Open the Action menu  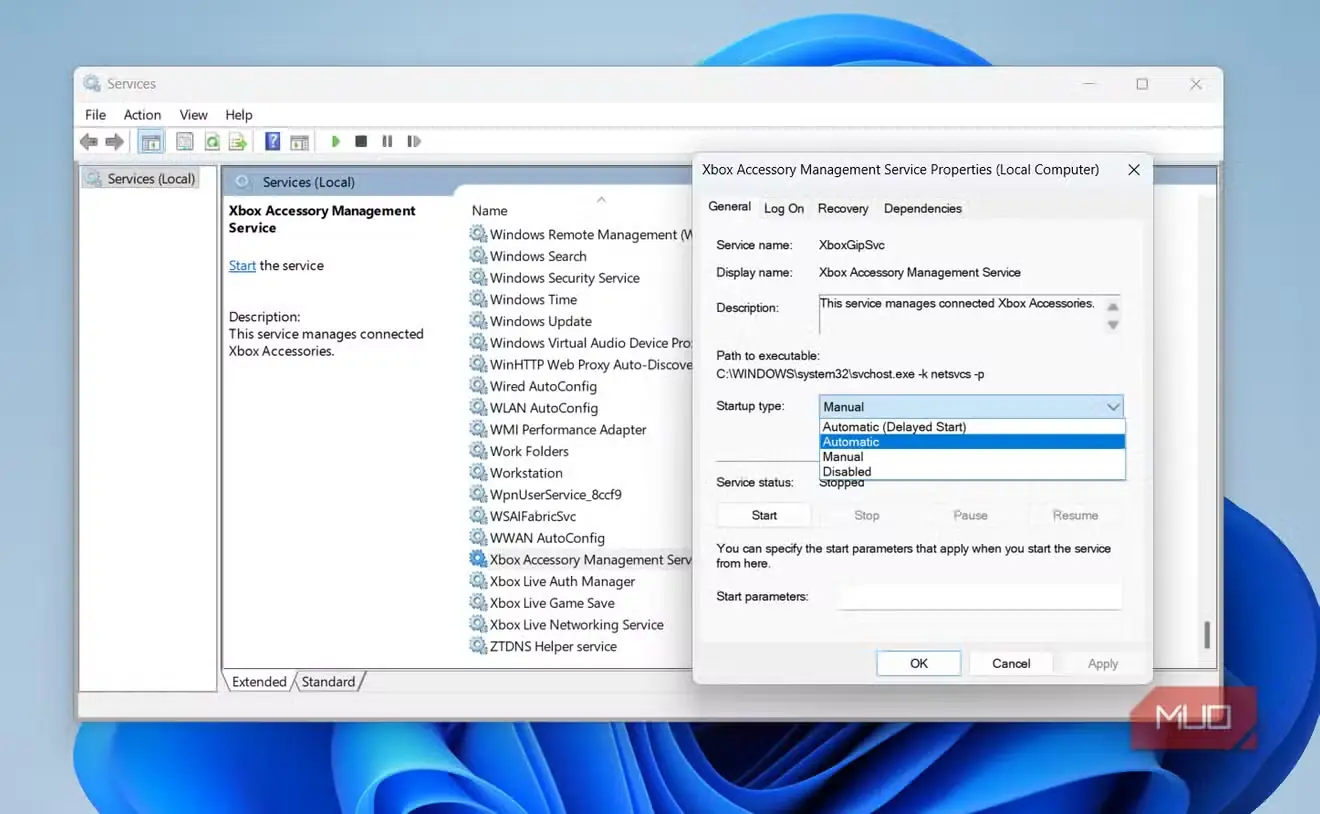[x=142, y=115]
